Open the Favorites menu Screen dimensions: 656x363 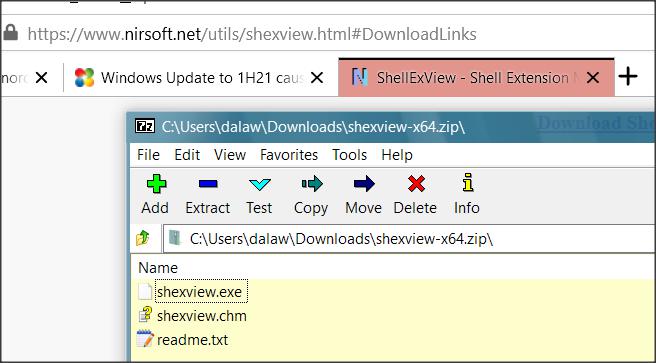[x=289, y=155]
